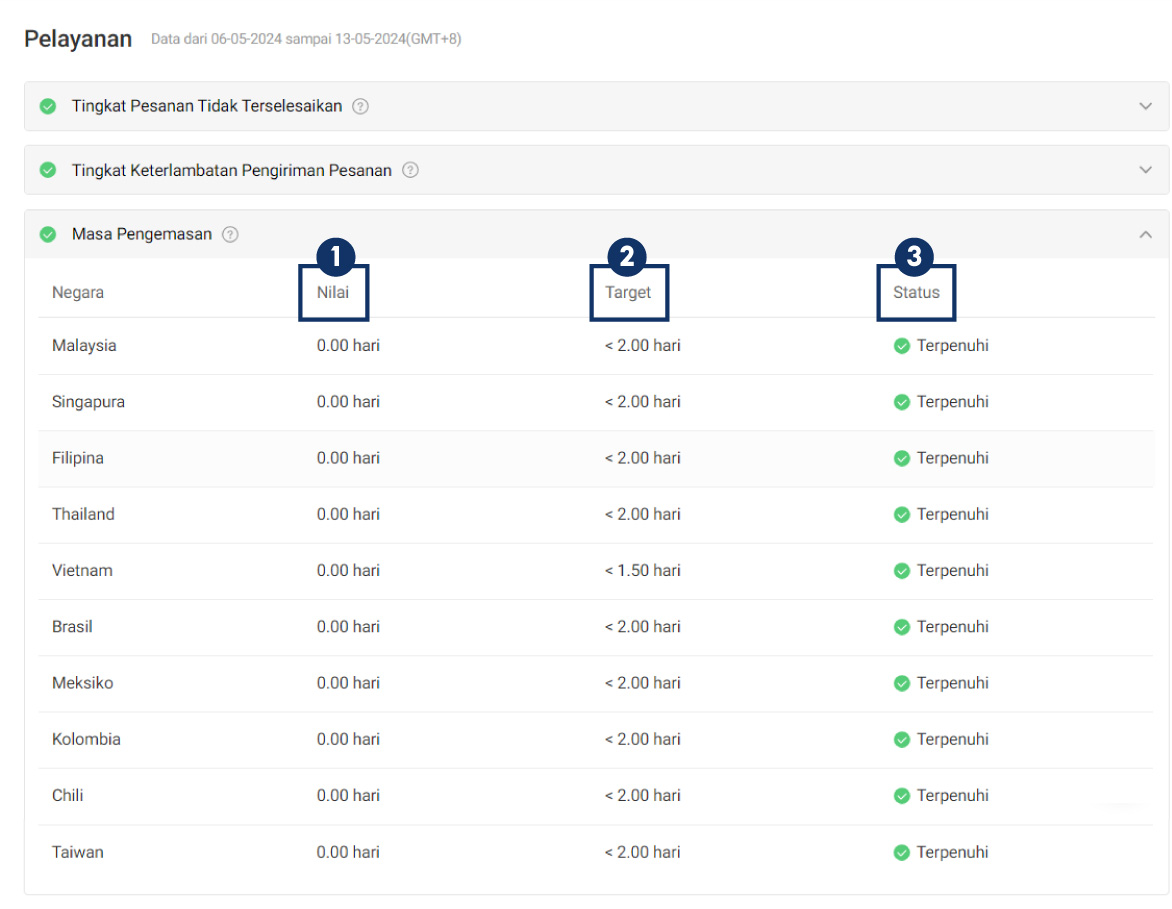
Task: Click the green status check in Meksiko row
Action: (x=902, y=683)
